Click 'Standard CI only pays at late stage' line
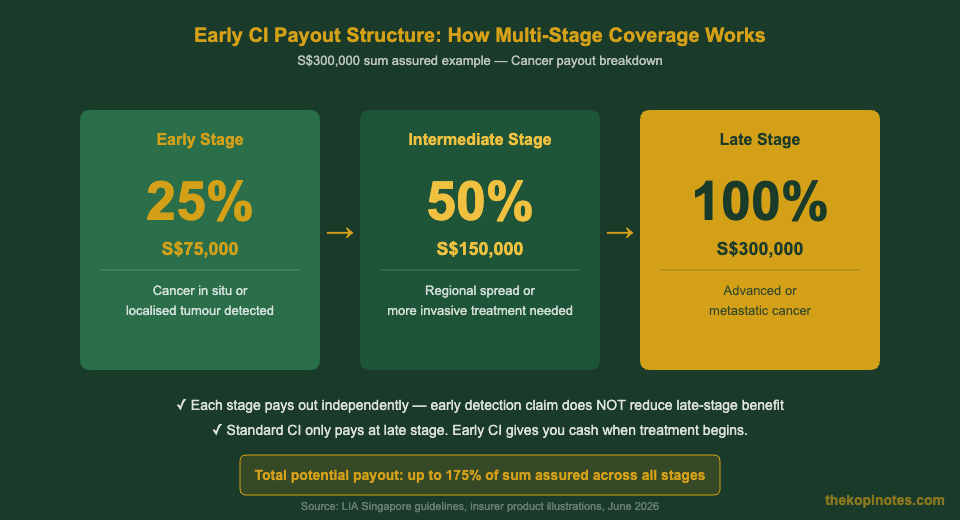The height and width of the screenshot is (520, 960). coord(479,430)
